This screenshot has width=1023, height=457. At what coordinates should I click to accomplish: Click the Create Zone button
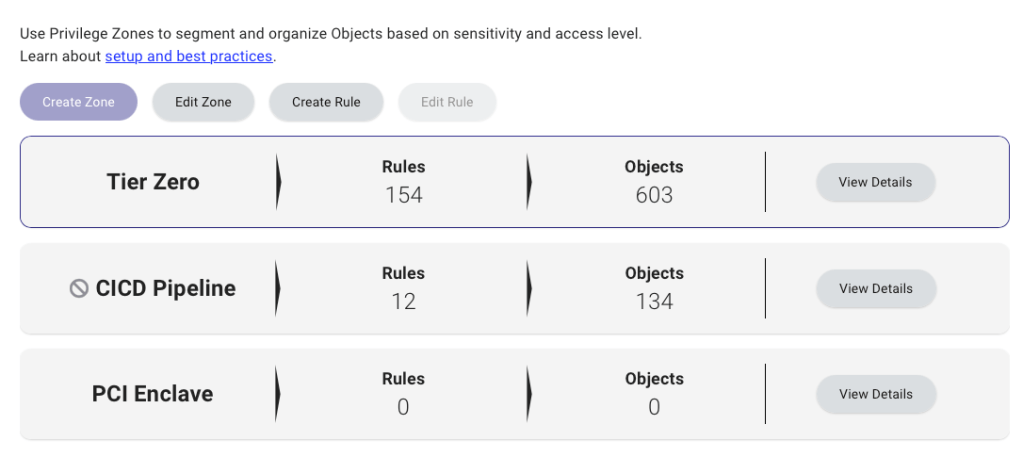[78, 102]
